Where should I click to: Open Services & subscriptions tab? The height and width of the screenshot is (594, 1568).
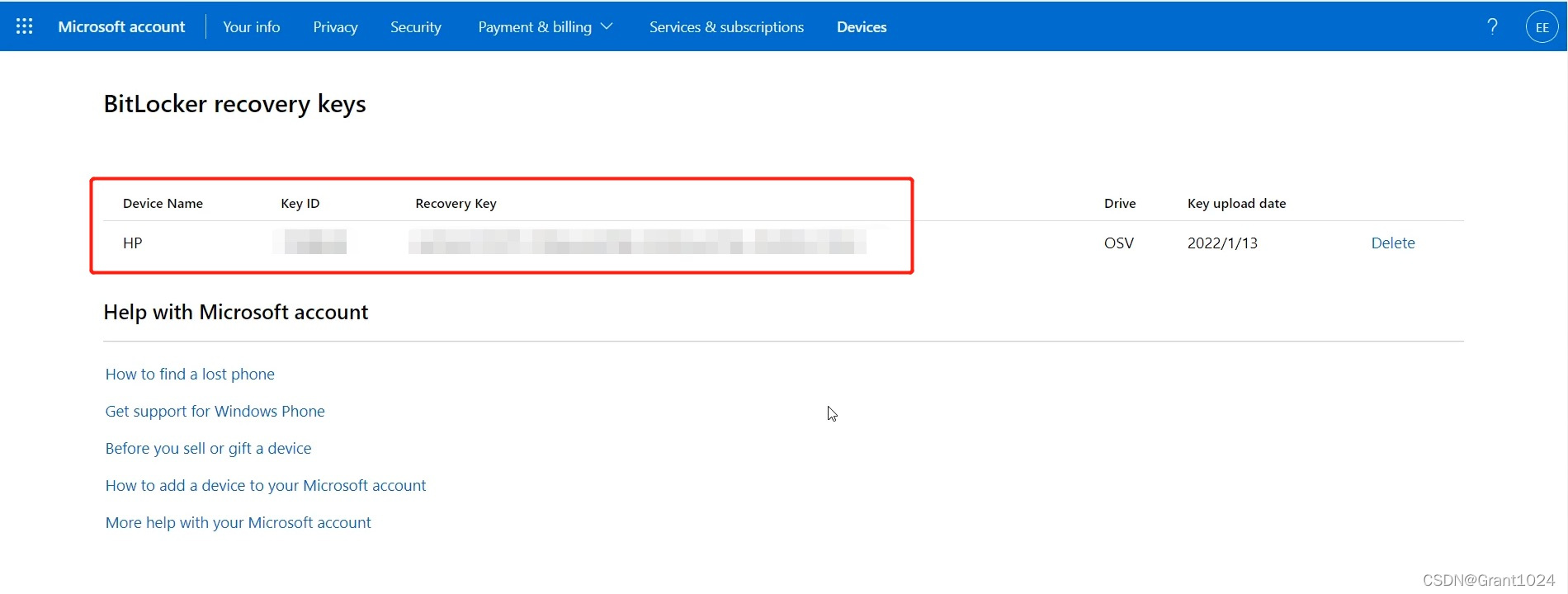[726, 26]
